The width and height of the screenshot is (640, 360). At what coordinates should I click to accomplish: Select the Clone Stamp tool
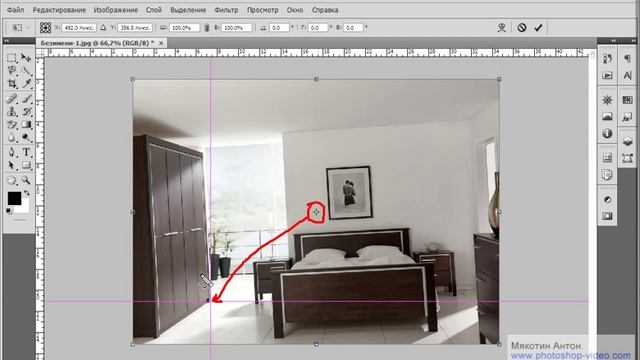tap(12, 111)
